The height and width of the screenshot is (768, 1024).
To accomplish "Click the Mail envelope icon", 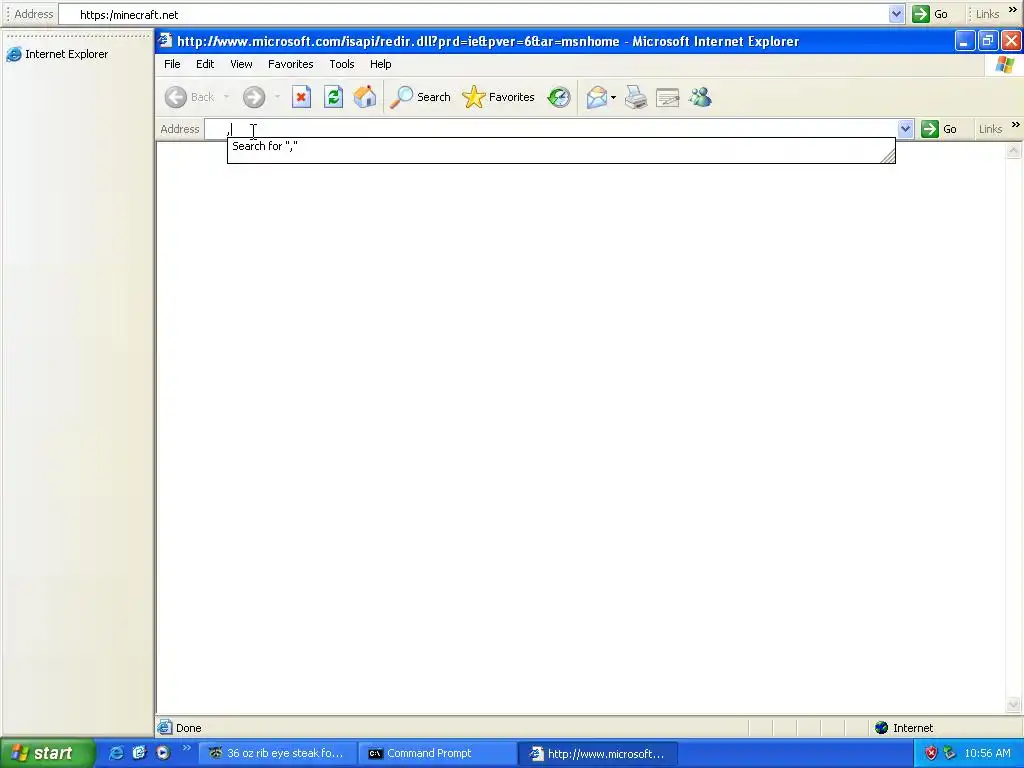I will click(596, 97).
